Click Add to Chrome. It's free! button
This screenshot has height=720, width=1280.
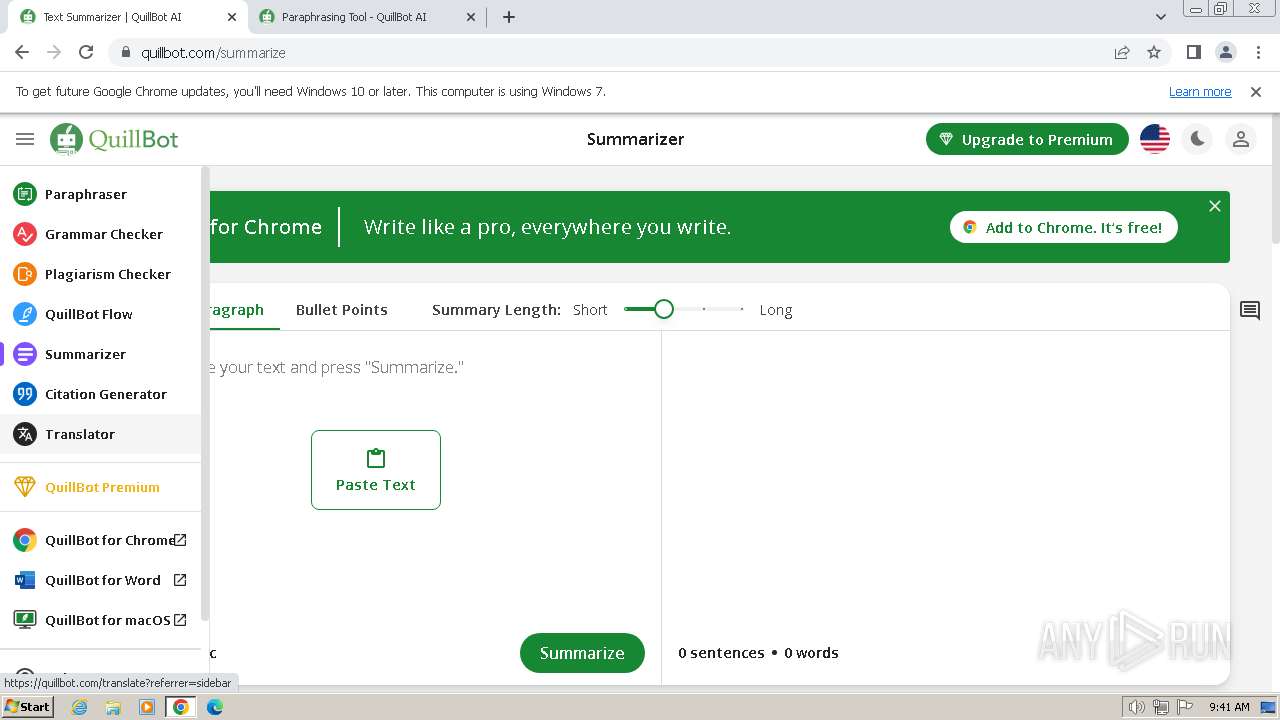tap(1063, 227)
